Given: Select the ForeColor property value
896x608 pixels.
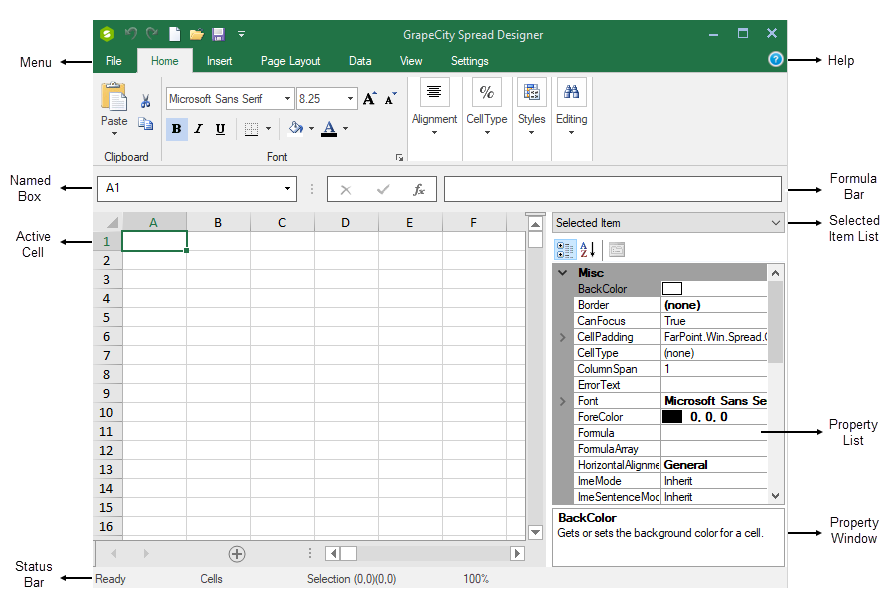Looking at the screenshot, I should click(714, 417).
